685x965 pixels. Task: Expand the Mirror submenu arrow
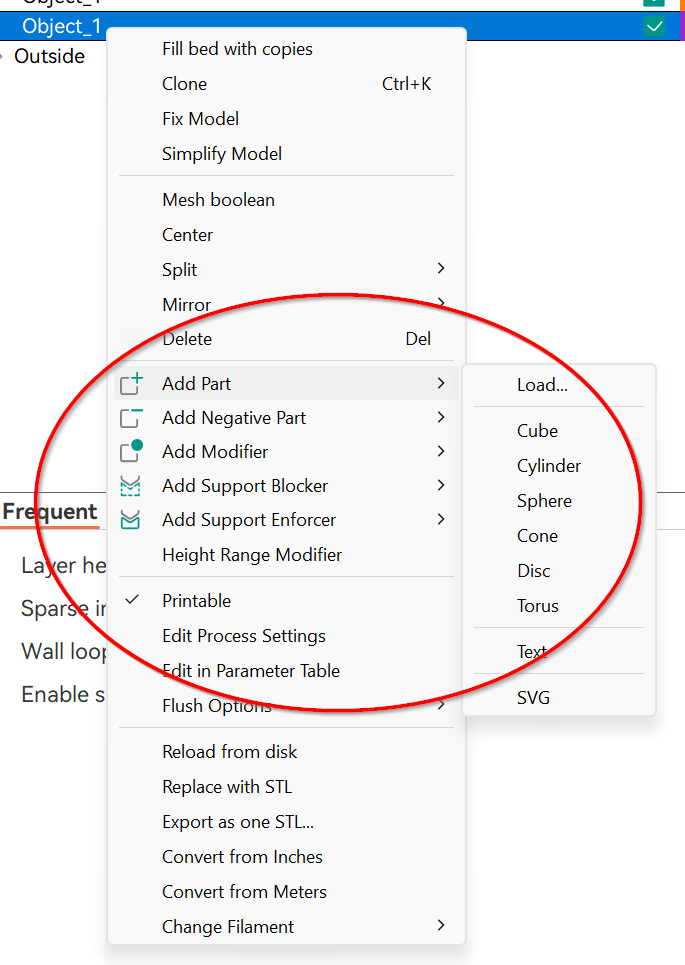pos(441,302)
